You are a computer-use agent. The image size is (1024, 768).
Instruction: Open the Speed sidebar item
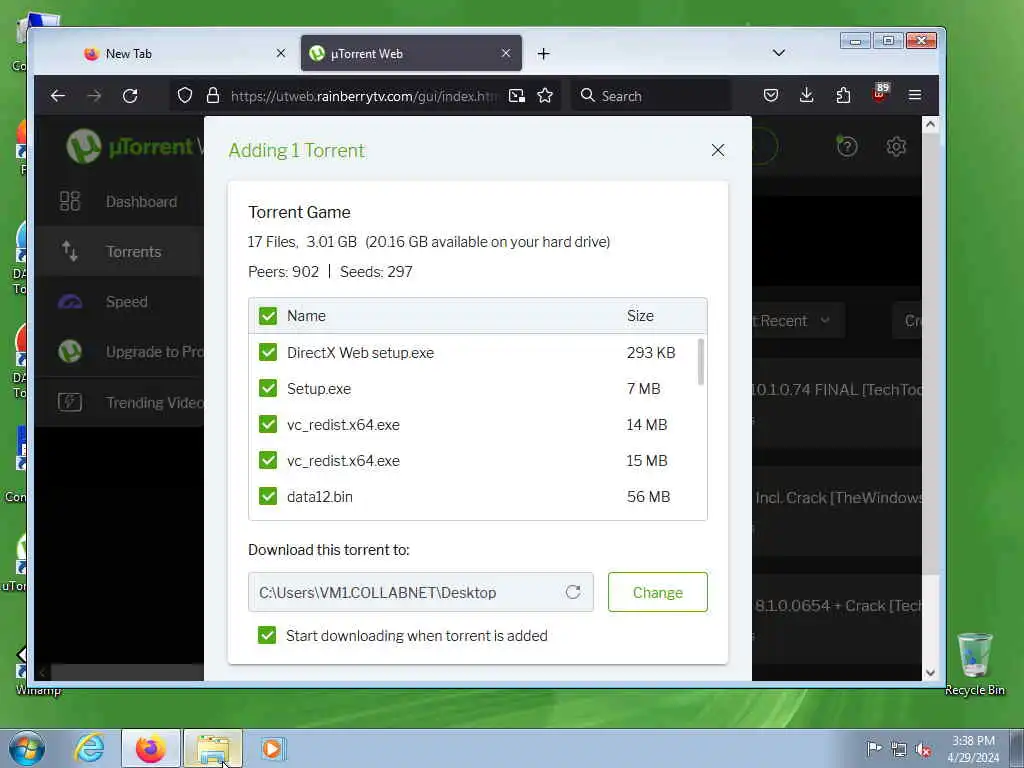(x=119, y=302)
